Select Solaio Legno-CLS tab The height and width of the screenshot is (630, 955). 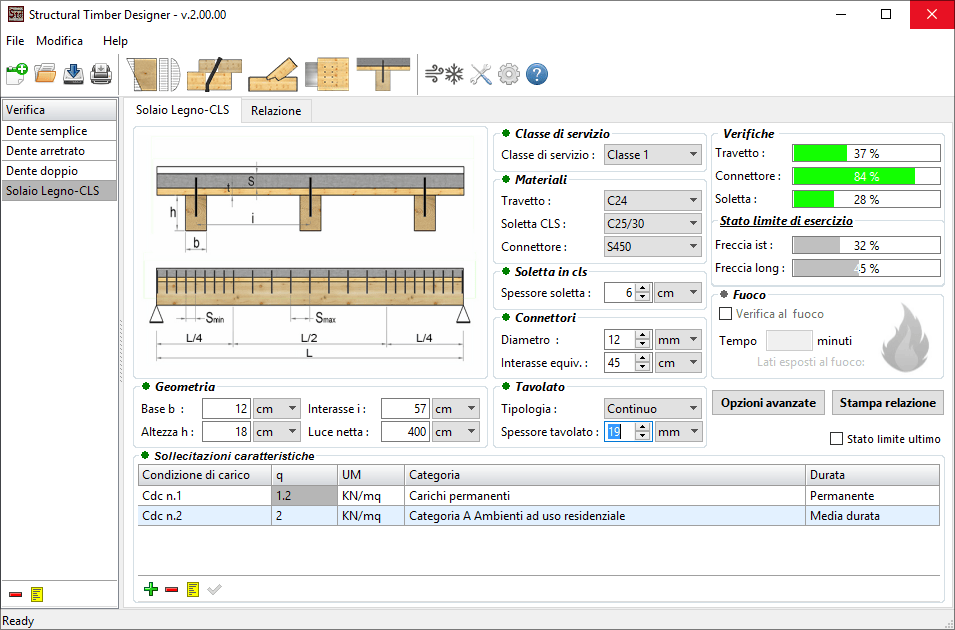182,110
